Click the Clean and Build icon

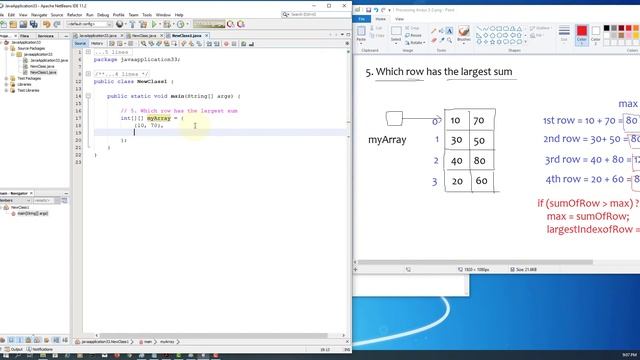pyautogui.click(x=143, y=24)
